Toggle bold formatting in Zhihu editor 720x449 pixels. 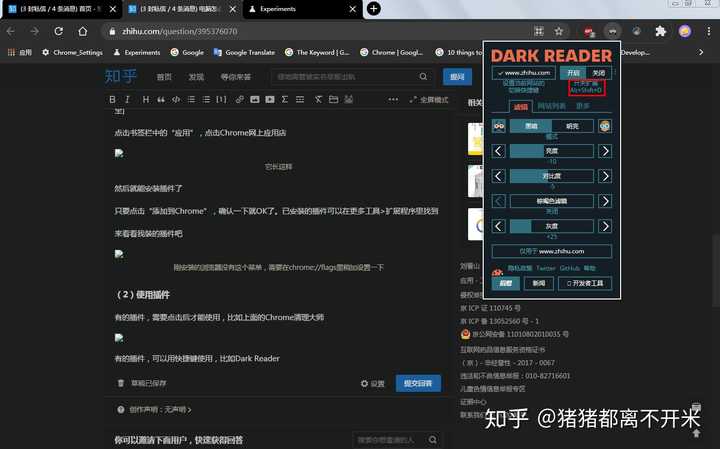(112, 99)
